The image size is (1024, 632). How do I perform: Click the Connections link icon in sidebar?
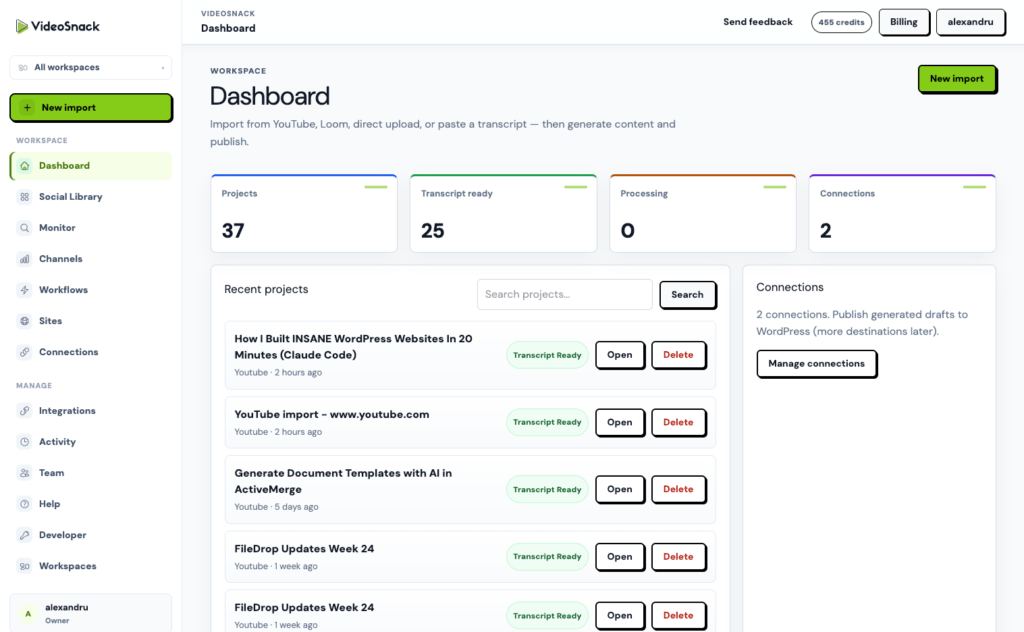point(25,352)
